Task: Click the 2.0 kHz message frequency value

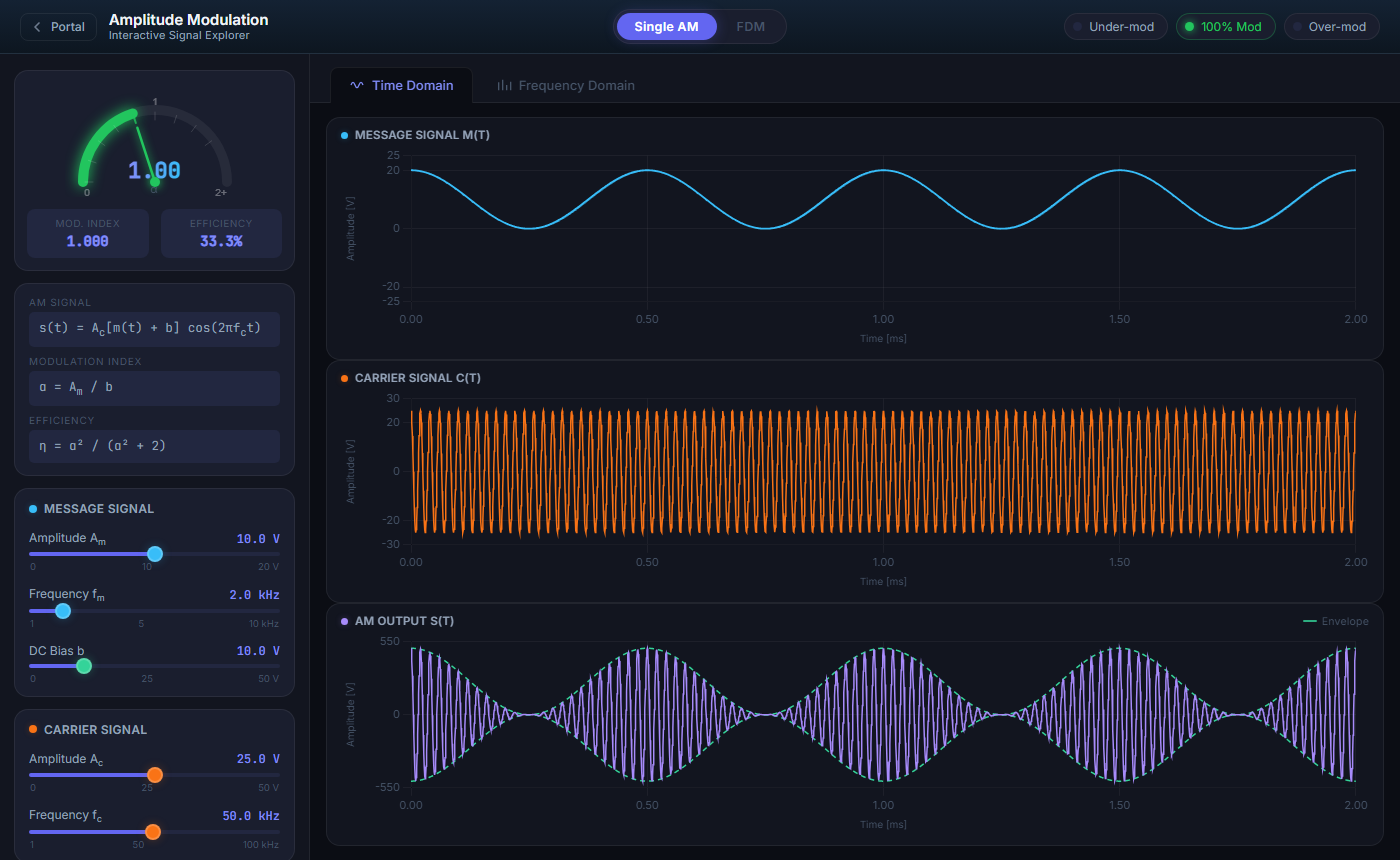Action: [x=254, y=595]
